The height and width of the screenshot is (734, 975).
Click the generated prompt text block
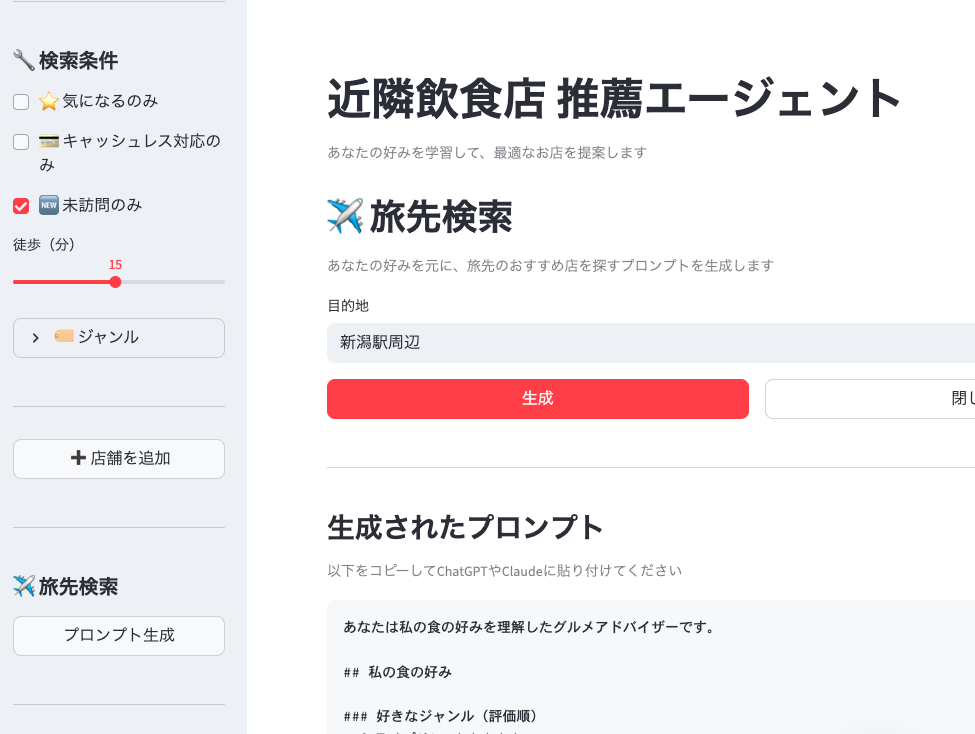pyautogui.click(x=651, y=667)
